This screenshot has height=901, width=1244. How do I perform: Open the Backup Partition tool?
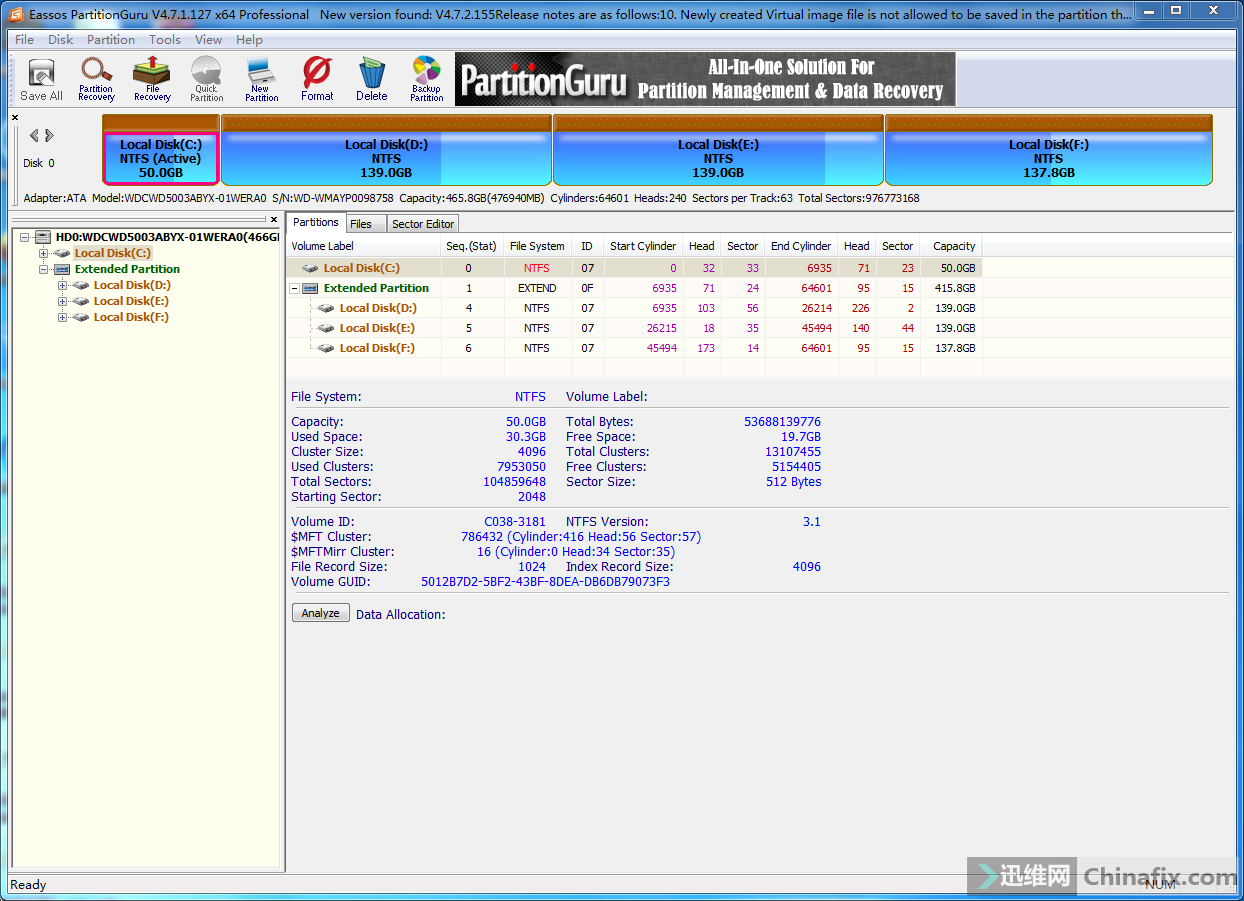pyautogui.click(x=426, y=79)
